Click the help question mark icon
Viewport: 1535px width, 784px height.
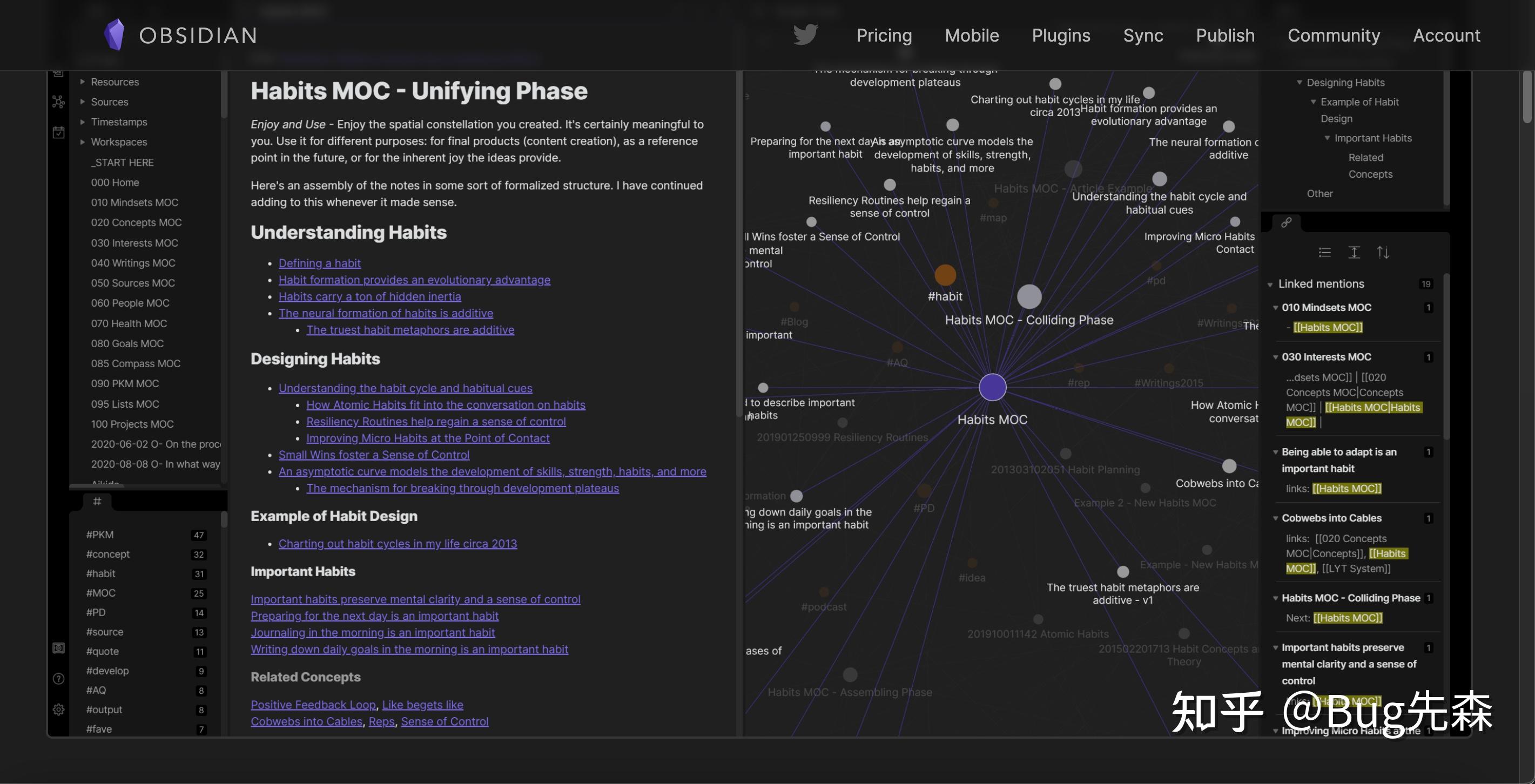[x=58, y=679]
